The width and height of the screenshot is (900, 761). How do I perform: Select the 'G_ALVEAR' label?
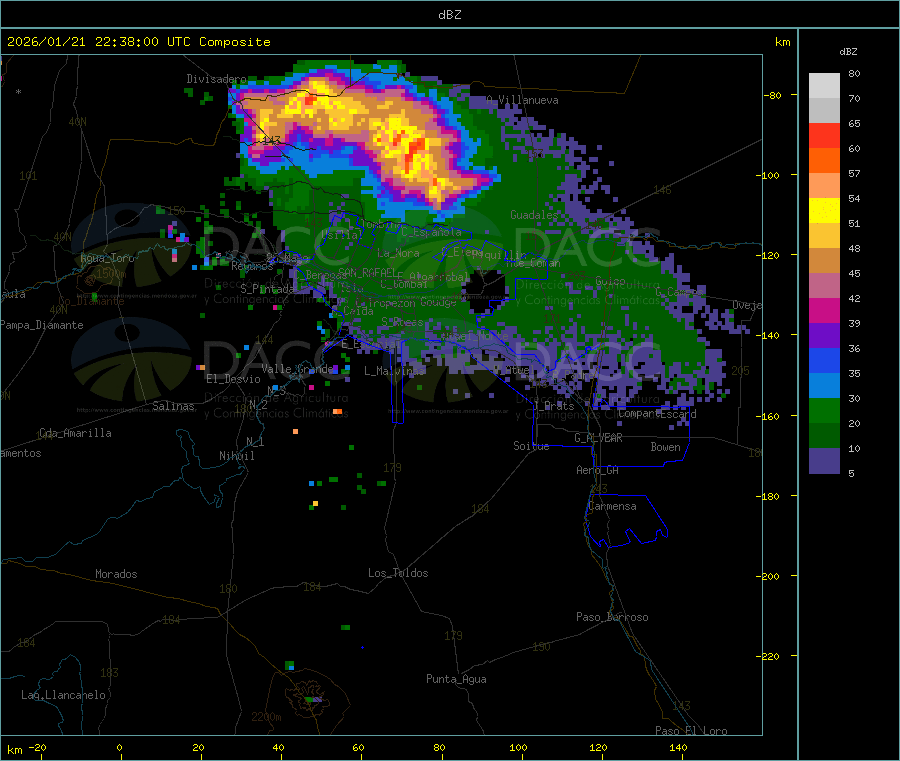[598, 438]
